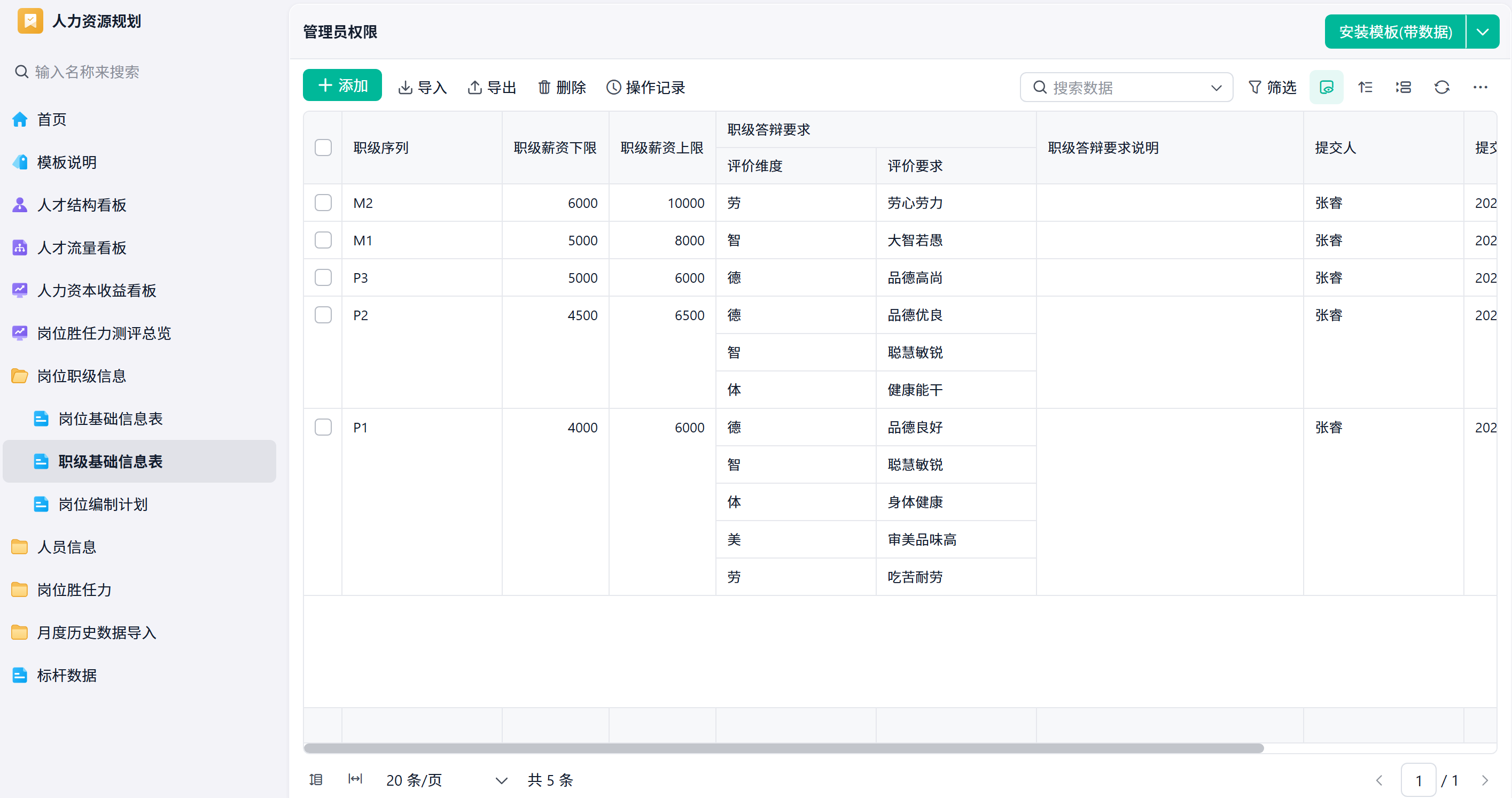Click the 10000 salary cell
Screen dimensions: 1512x798
pyautogui.click(x=662, y=203)
